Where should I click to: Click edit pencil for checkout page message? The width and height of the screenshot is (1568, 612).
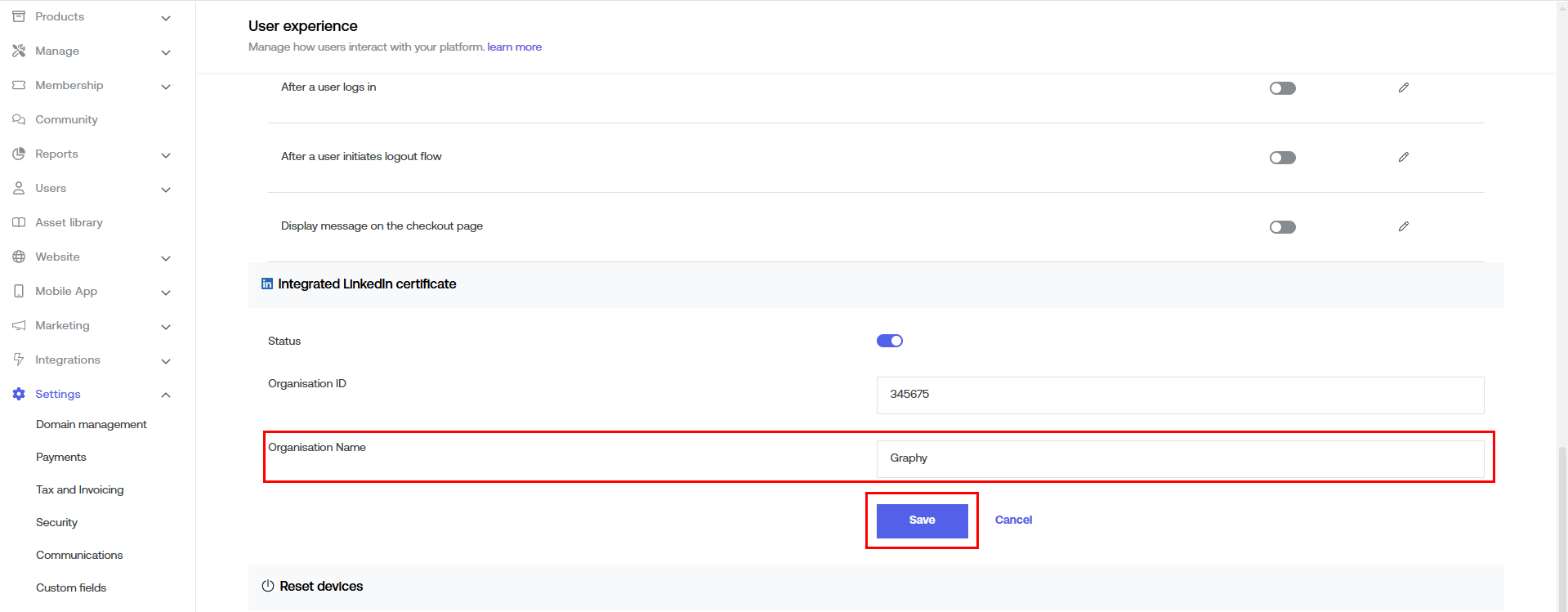1403,226
